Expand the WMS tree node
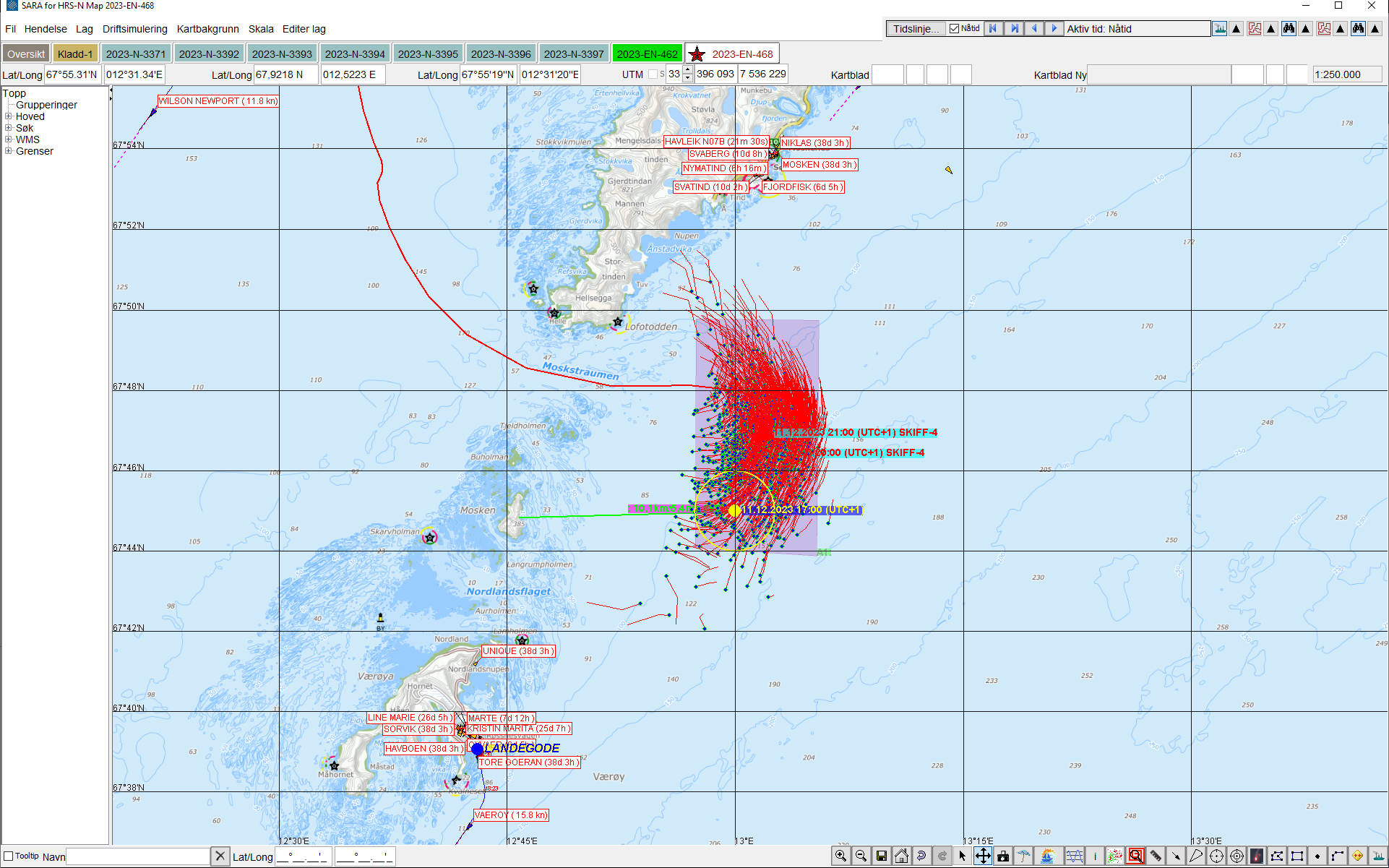The height and width of the screenshot is (868, 1389). click(9, 139)
